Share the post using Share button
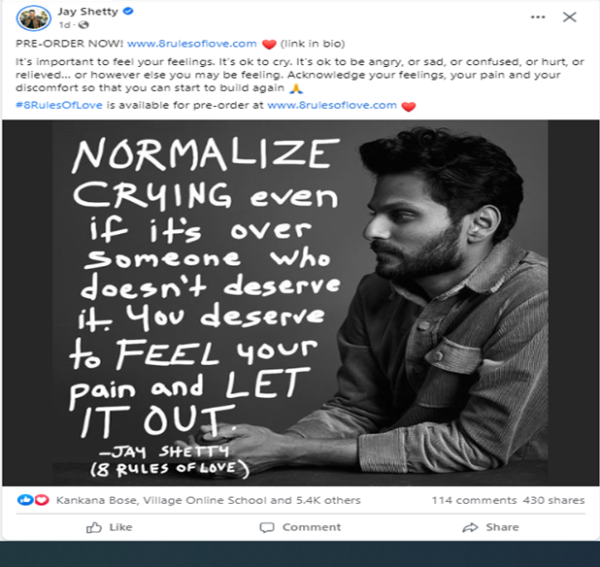Screen dimensions: 600x567 pos(491,527)
